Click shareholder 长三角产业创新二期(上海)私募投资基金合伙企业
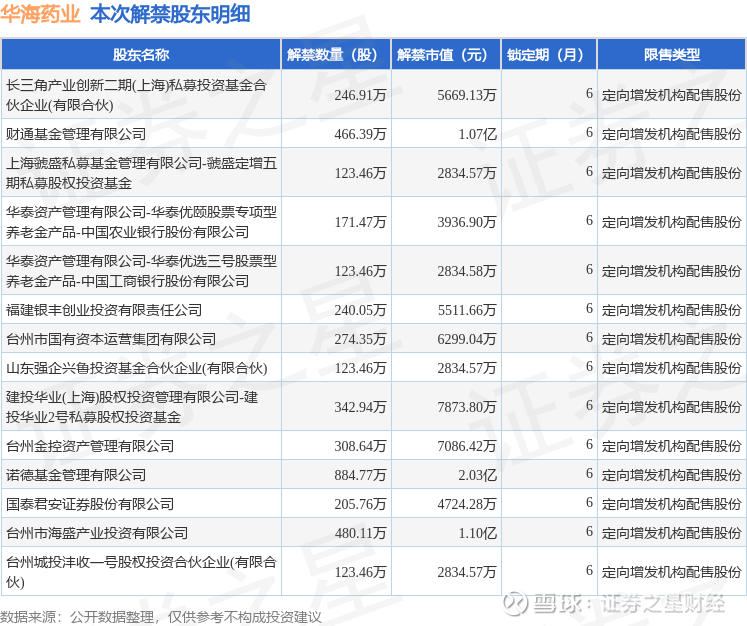This screenshot has width=747, height=626. [136, 95]
